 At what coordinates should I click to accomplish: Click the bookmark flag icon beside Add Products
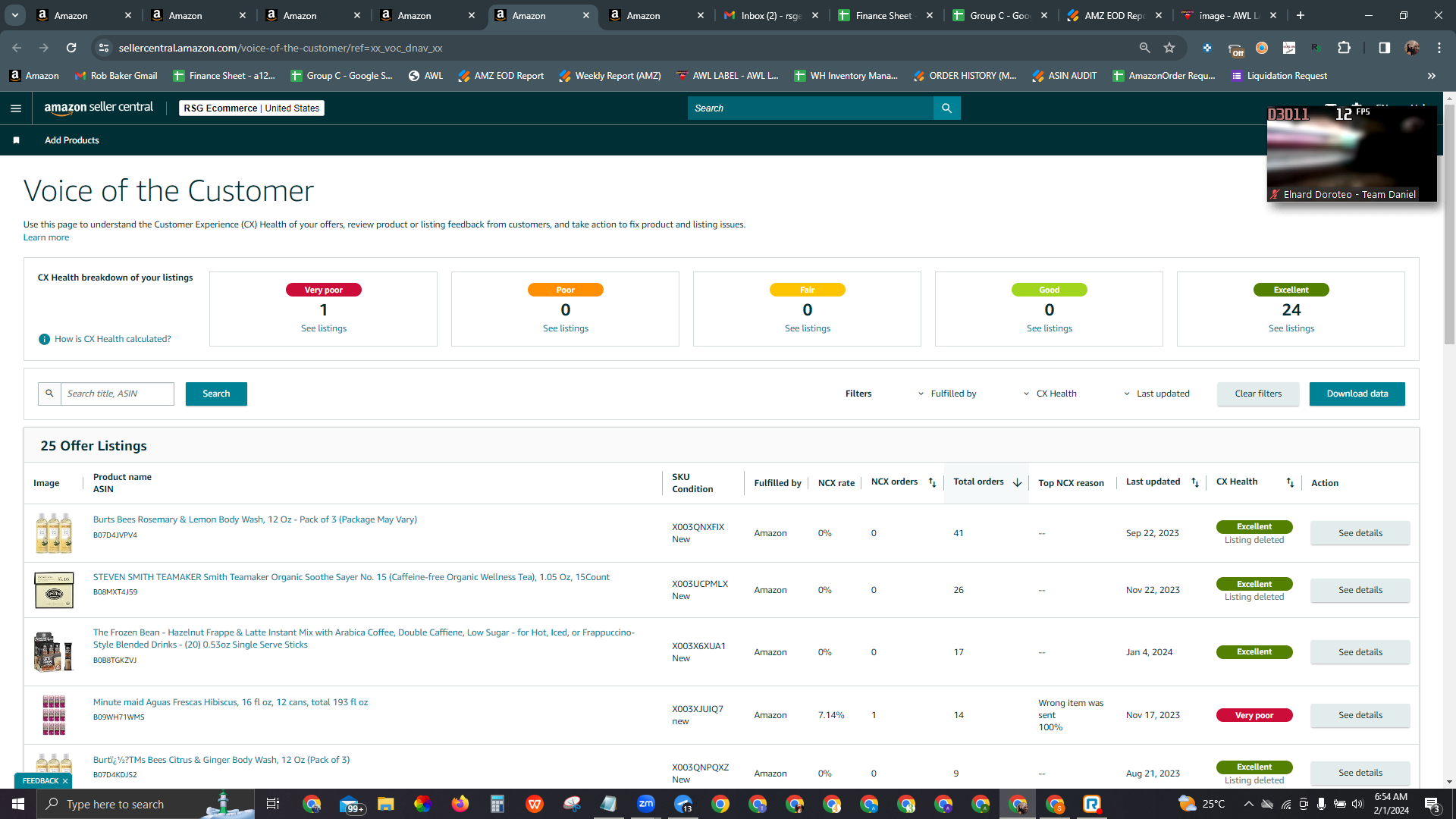click(17, 140)
